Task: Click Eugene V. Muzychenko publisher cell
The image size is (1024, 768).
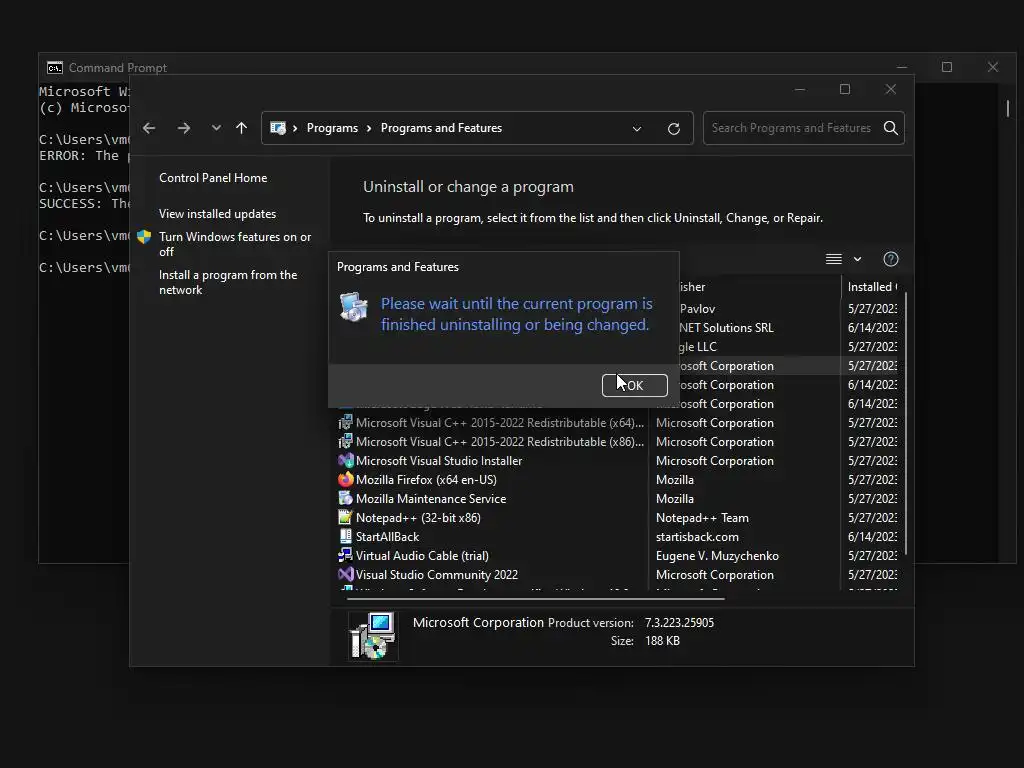Action: (x=717, y=555)
